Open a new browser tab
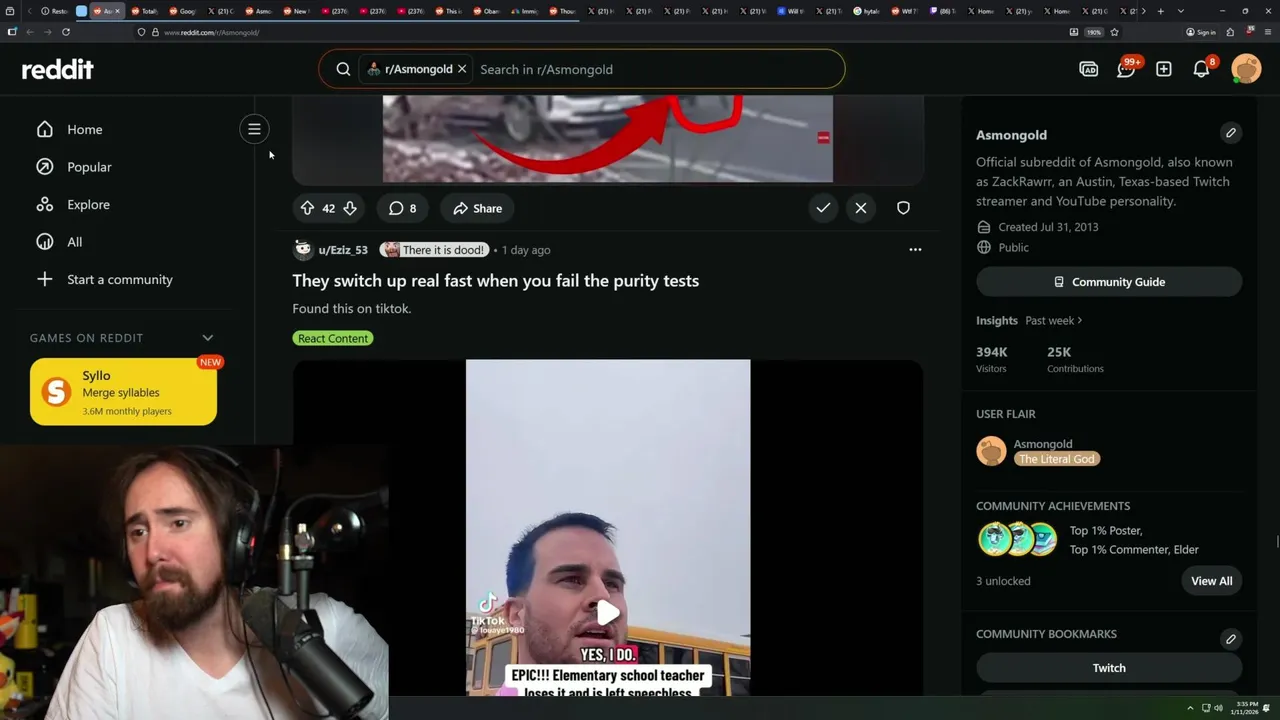1280x720 pixels. coord(1160,11)
